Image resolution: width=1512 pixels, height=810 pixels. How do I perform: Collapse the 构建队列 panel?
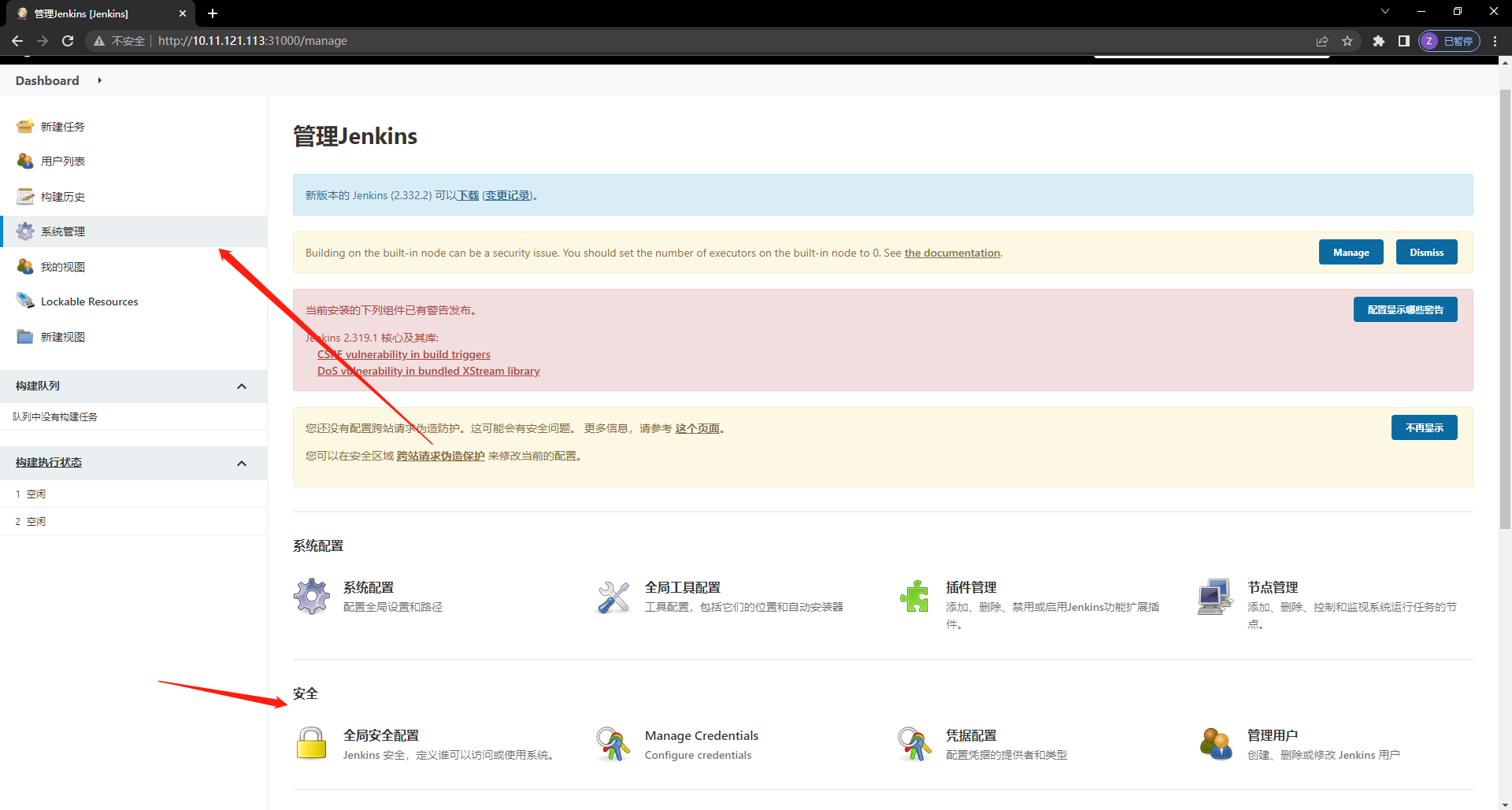(x=242, y=386)
